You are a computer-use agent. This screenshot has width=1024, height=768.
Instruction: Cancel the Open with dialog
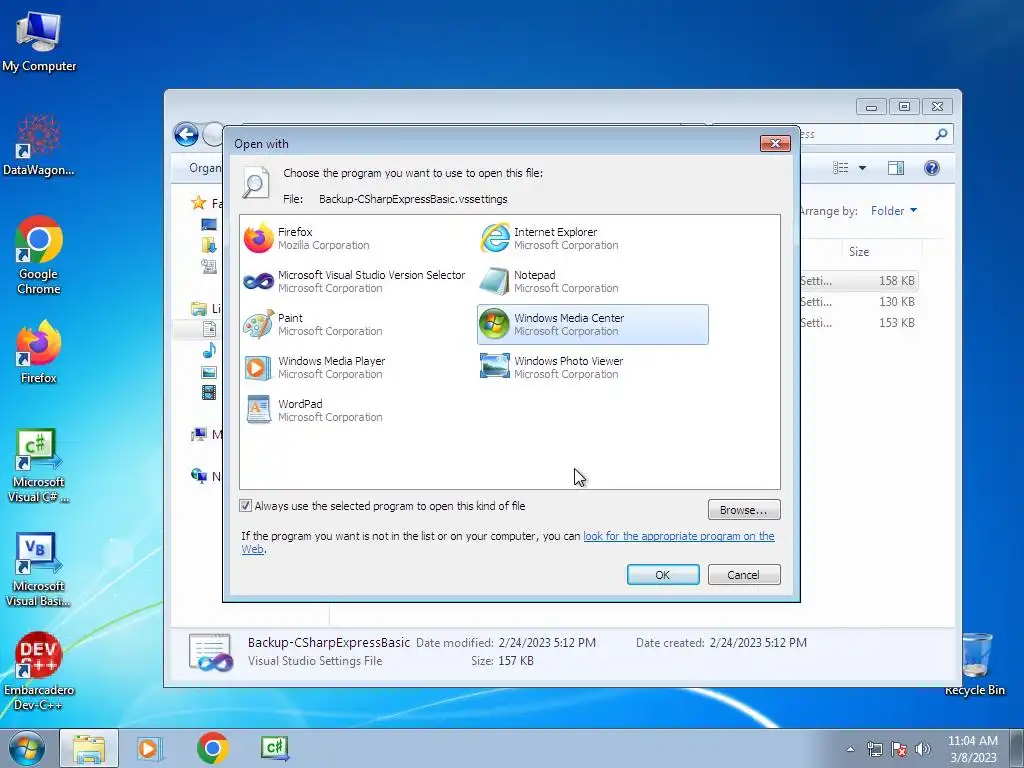(744, 575)
